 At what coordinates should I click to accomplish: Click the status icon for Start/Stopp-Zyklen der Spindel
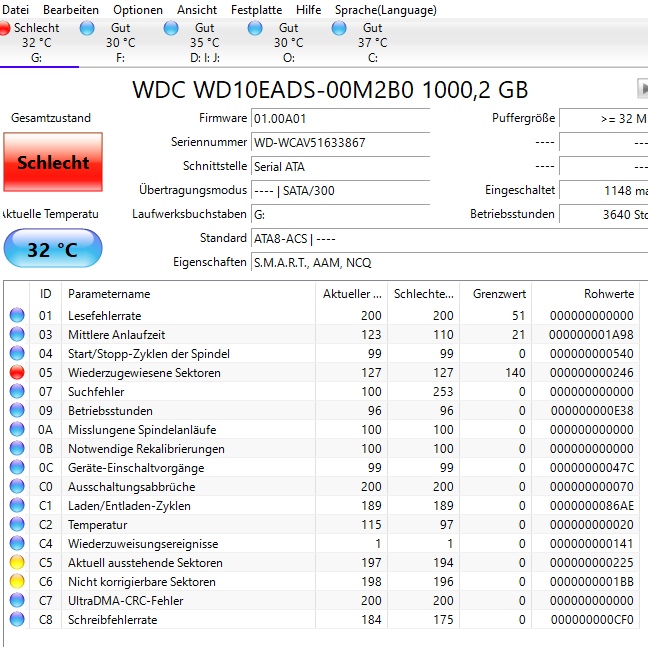pyautogui.click(x=17, y=353)
